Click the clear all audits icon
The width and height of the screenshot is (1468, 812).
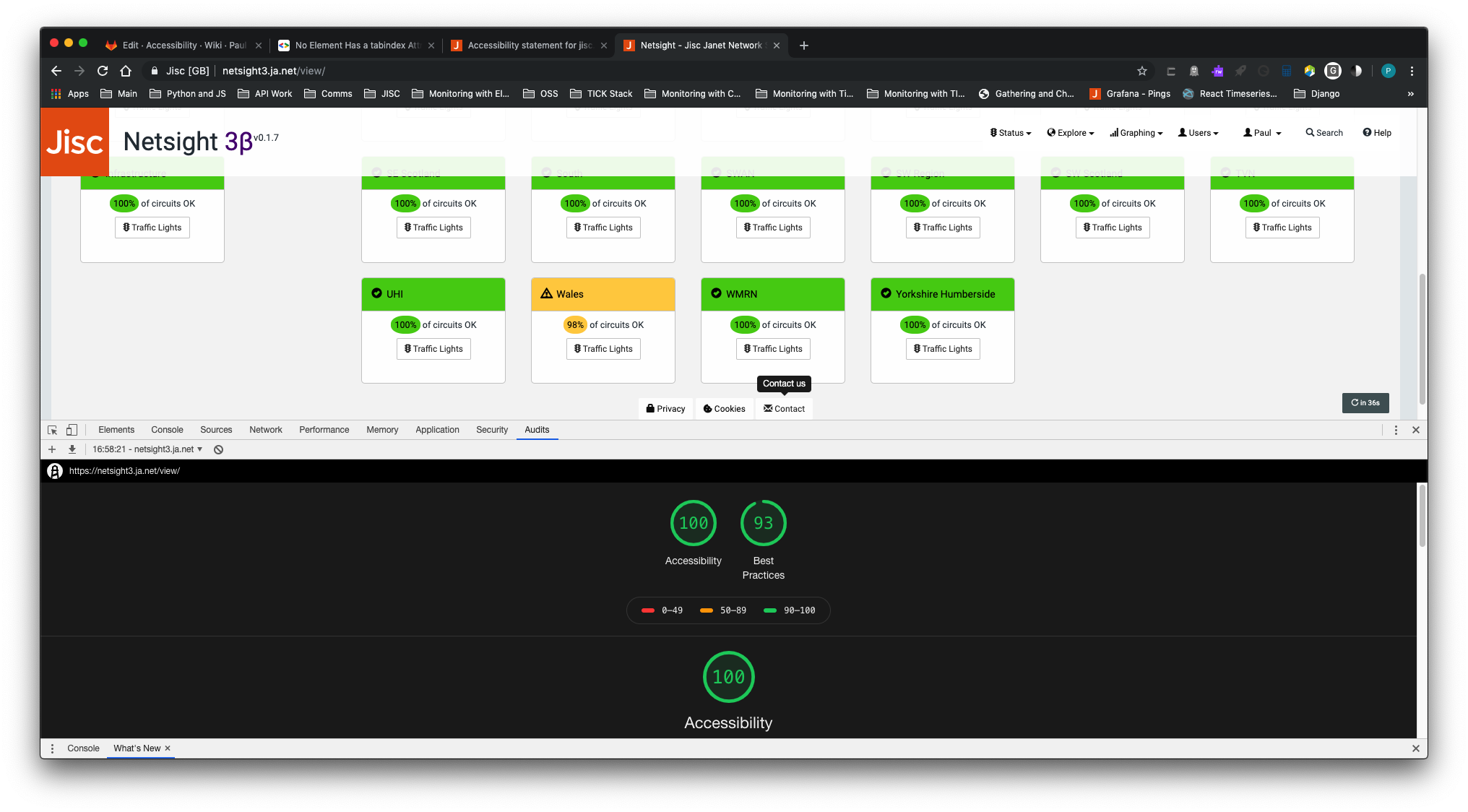coord(218,449)
